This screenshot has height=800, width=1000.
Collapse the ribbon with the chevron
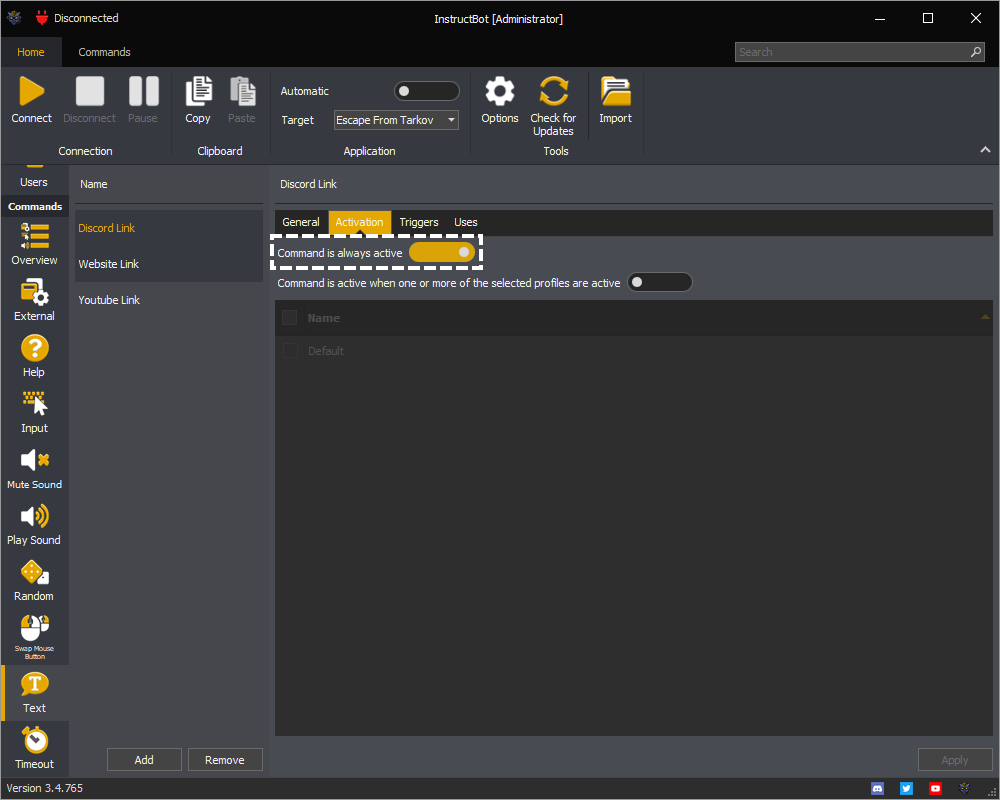point(985,149)
